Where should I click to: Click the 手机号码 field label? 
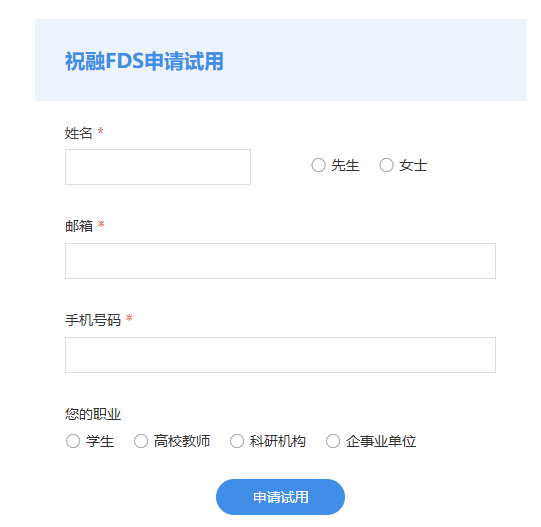[93, 320]
